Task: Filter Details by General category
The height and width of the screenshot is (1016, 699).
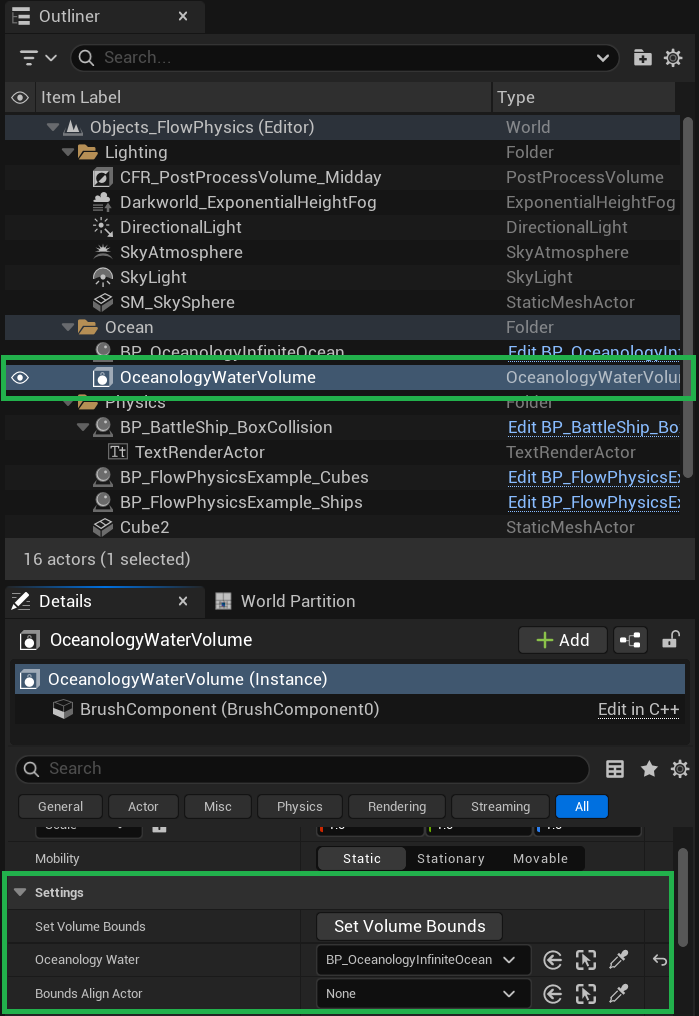Action: point(60,807)
